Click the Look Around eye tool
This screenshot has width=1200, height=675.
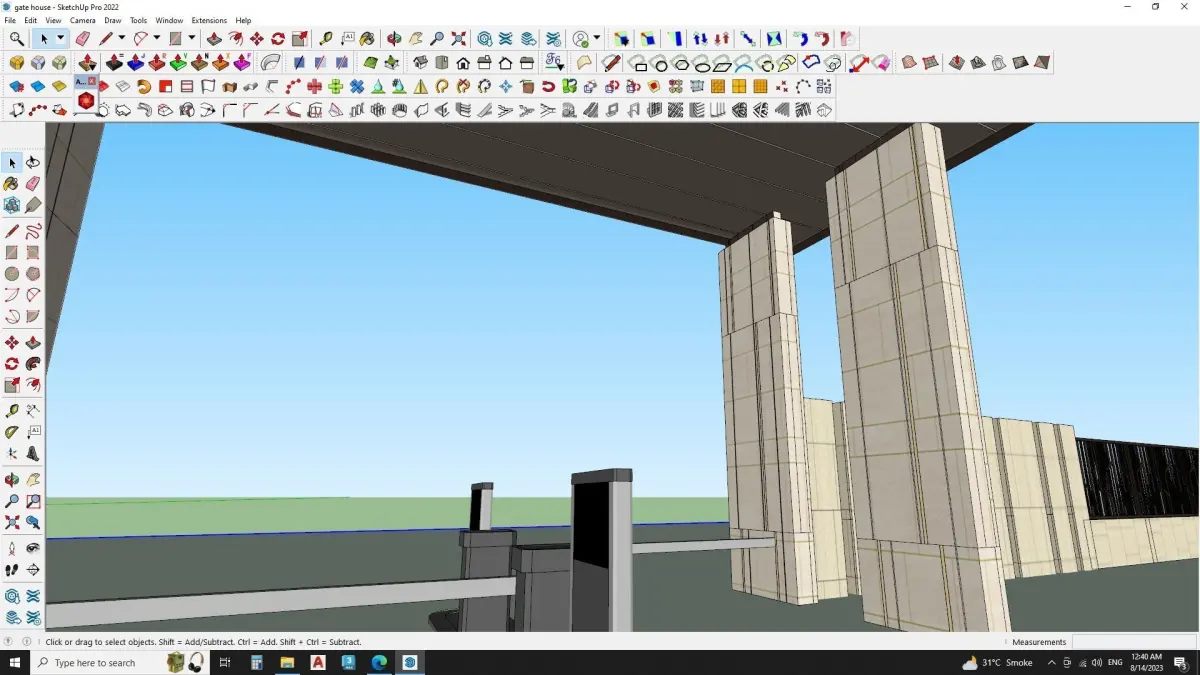click(33, 548)
